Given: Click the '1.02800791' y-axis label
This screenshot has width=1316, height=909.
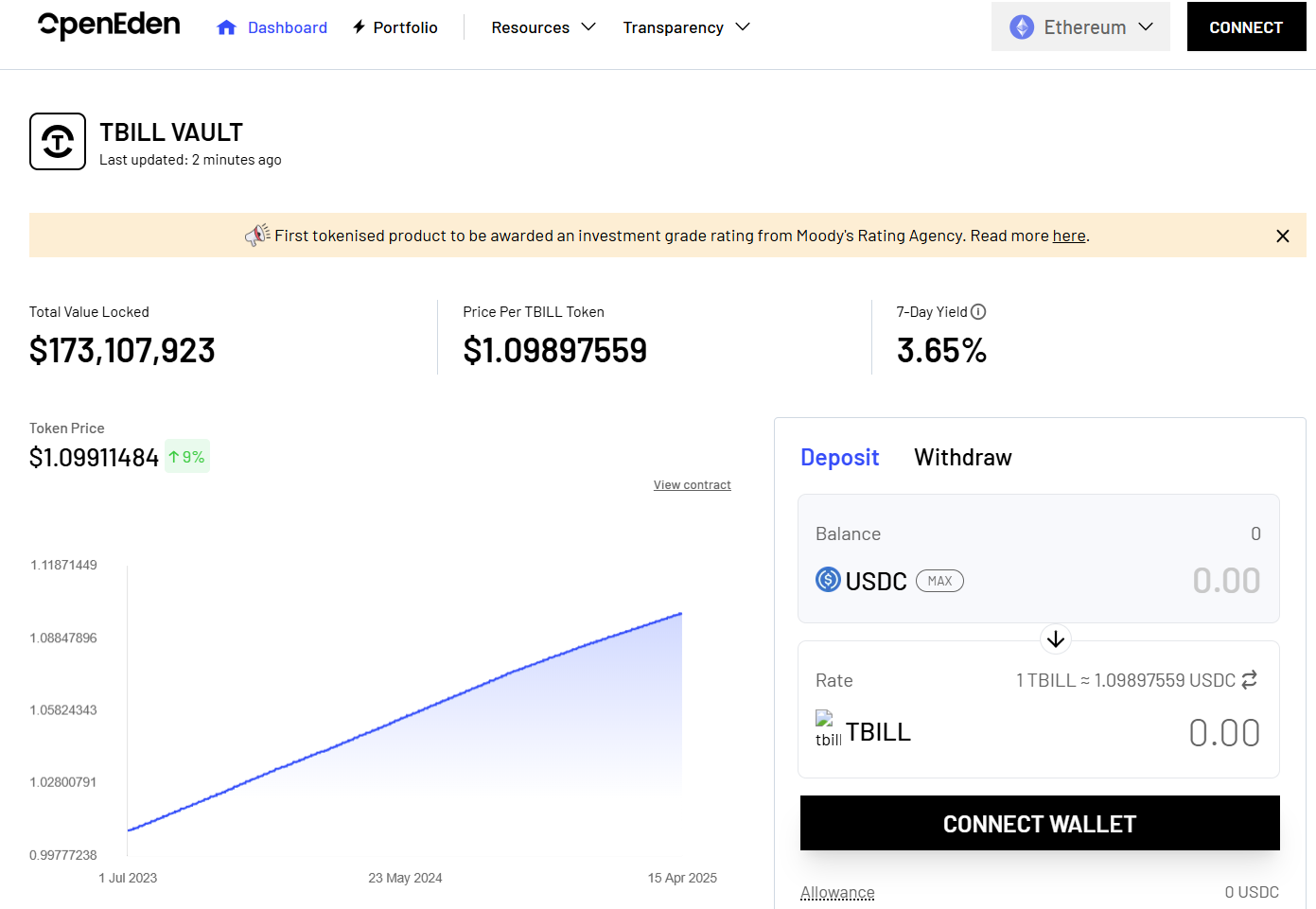Looking at the screenshot, I should (x=63, y=782).
